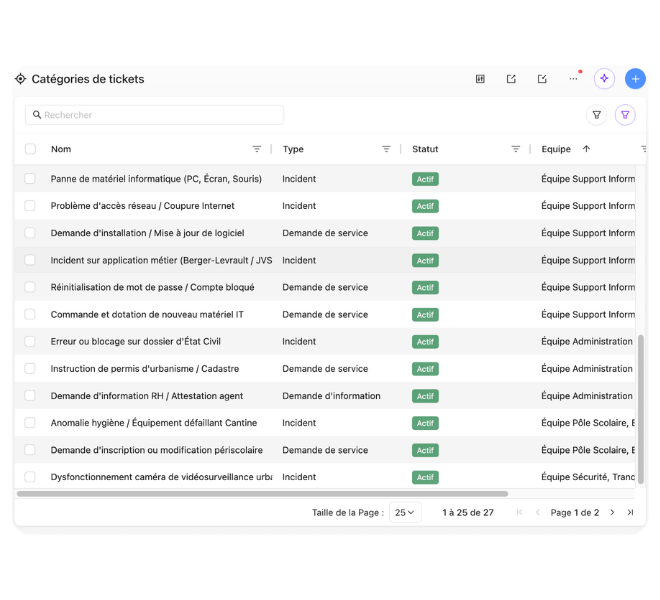
Task: Open the page size 25 dropdown
Action: [x=405, y=512]
